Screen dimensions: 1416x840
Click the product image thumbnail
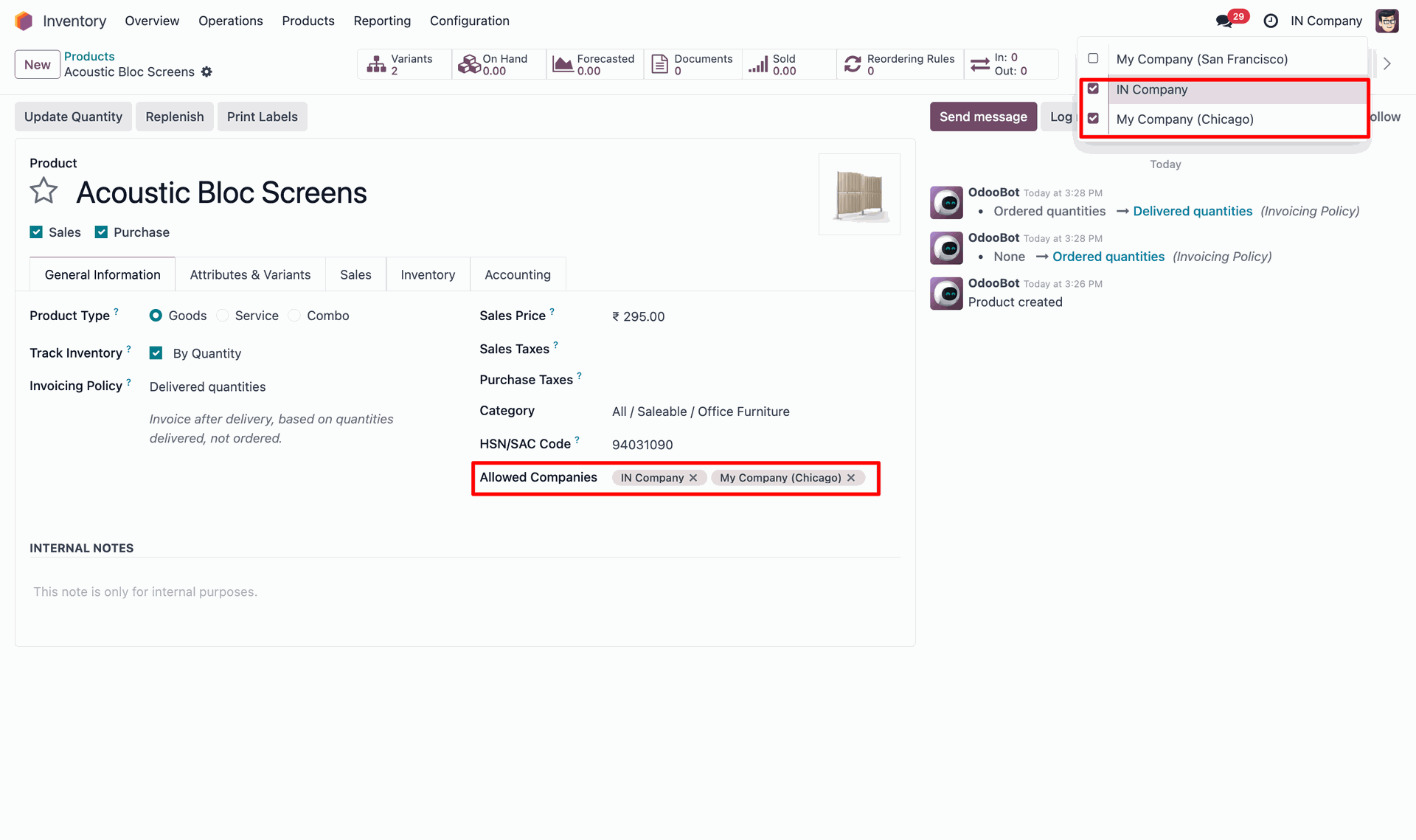pos(858,194)
